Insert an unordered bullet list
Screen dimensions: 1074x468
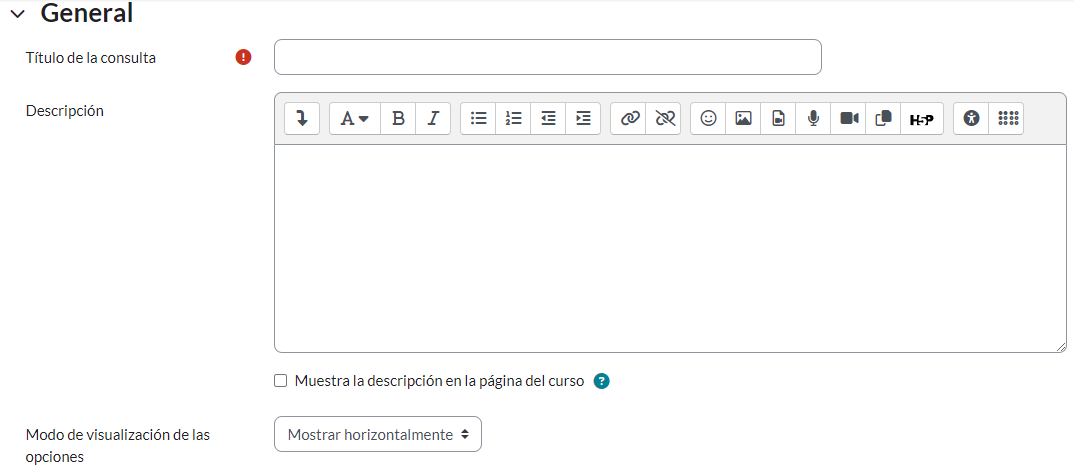[479, 118]
